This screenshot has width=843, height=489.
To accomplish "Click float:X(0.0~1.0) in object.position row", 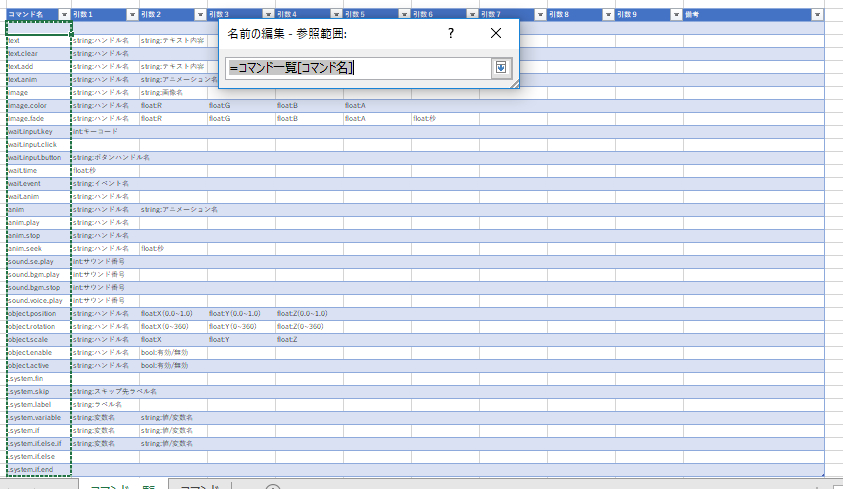I will tap(173, 314).
